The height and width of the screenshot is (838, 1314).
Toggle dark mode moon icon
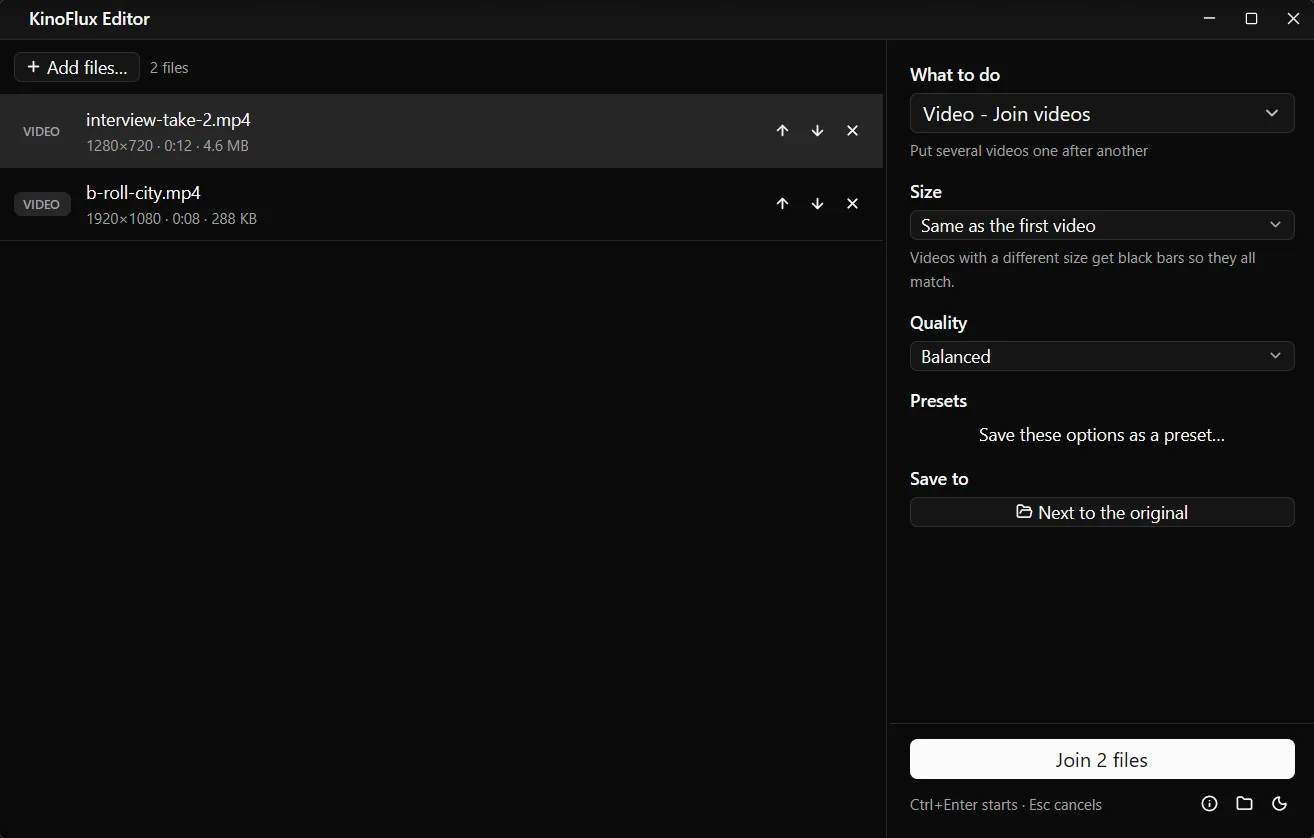click(x=1279, y=803)
